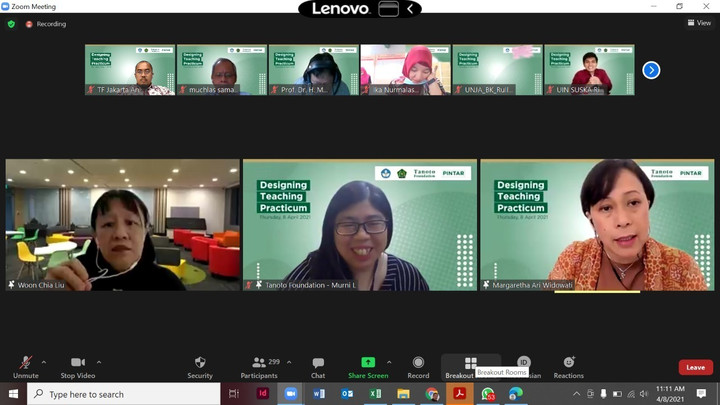Expand share options arrow next to Share Screen
Screen dimensions: 720x405
point(389,362)
